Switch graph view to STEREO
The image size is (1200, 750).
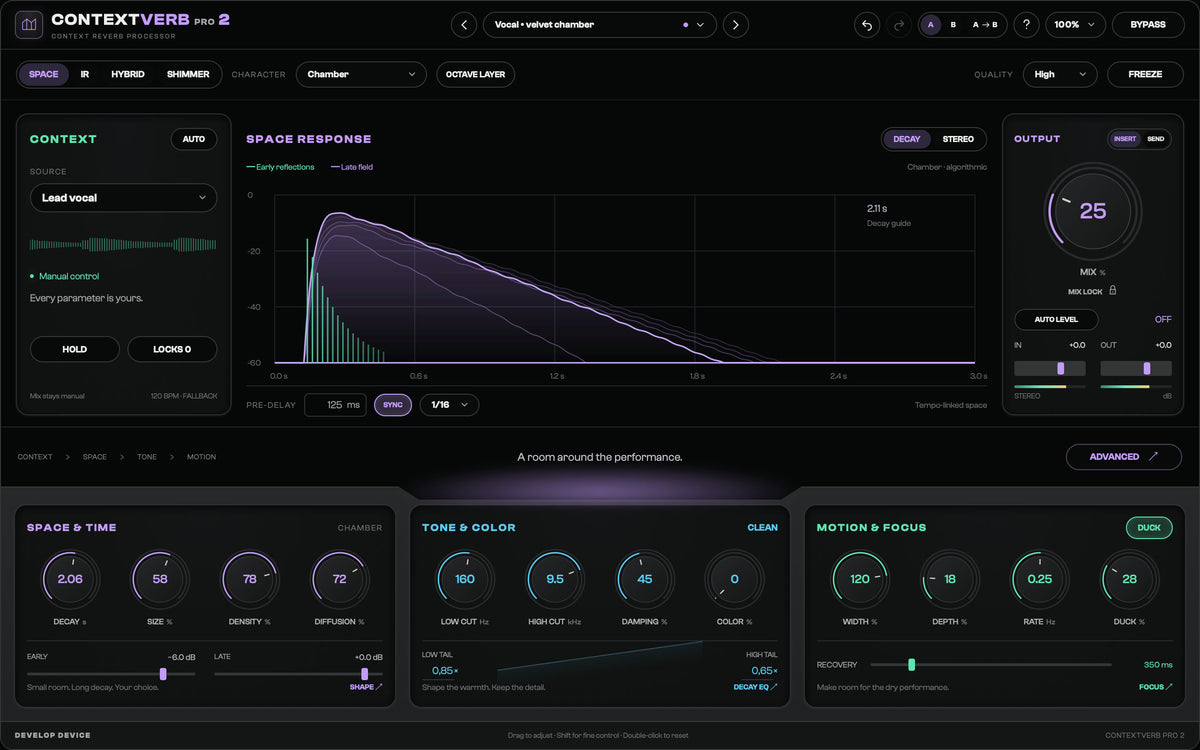[x=958, y=139]
